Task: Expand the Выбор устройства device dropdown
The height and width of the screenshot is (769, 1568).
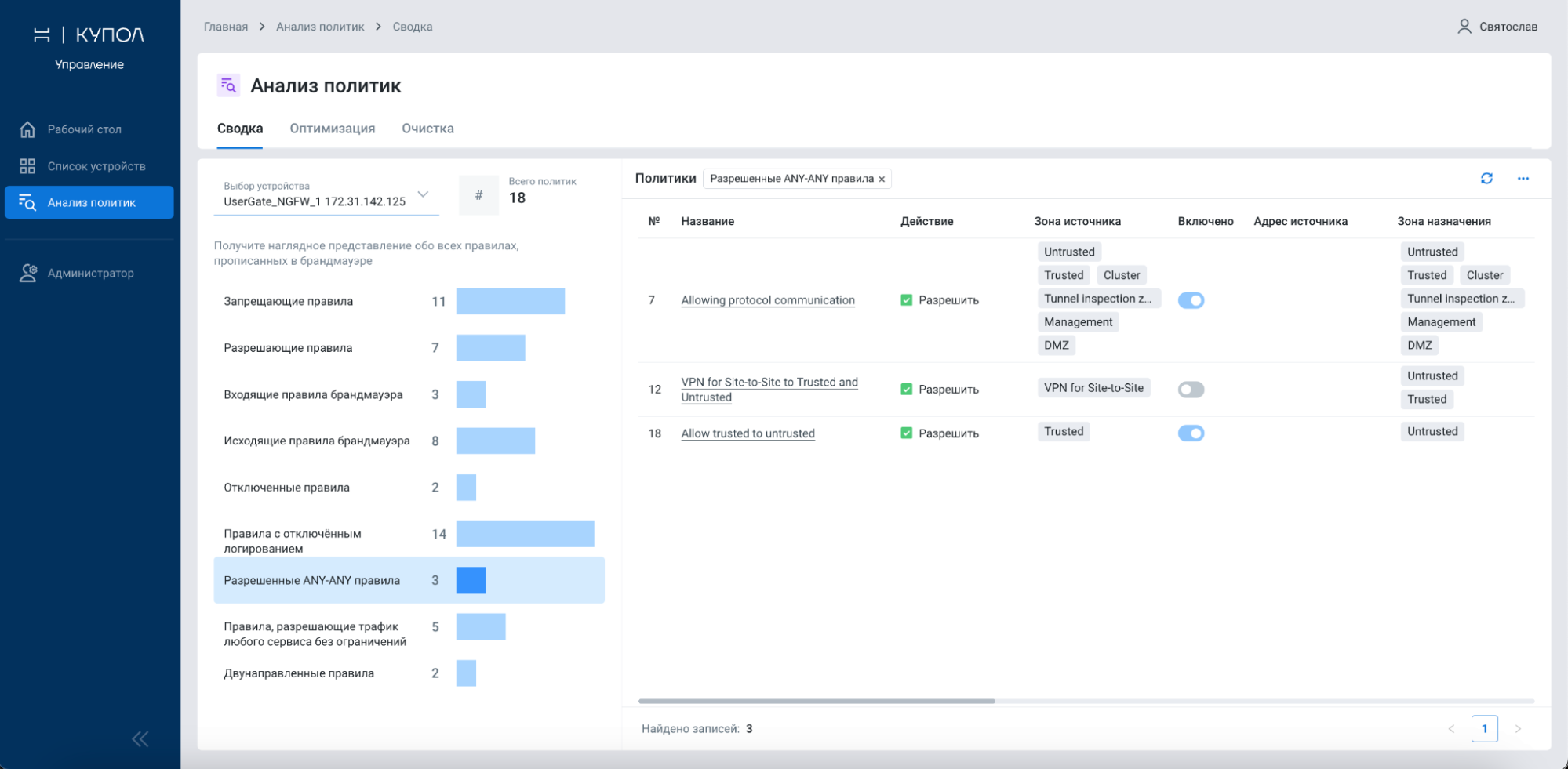Action: tap(423, 194)
